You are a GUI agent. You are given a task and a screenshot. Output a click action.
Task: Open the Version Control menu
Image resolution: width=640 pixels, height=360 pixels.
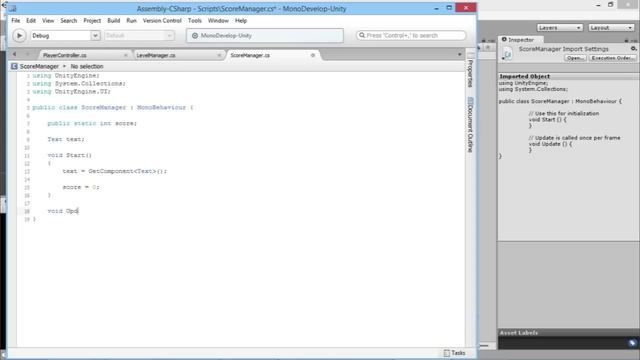pyautogui.click(x=162, y=20)
